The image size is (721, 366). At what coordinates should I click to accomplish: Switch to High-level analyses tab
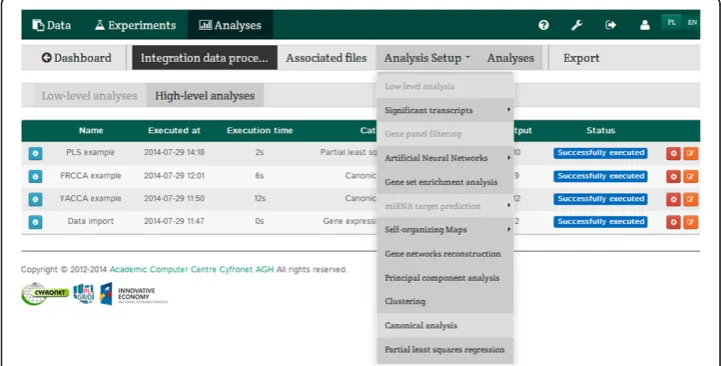[x=205, y=96]
